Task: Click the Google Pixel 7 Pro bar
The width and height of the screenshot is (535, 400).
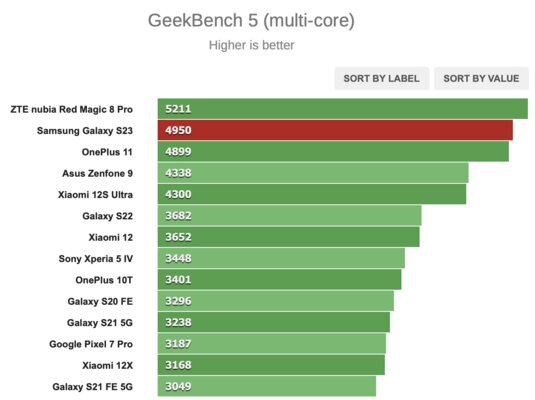Action: 272,344
